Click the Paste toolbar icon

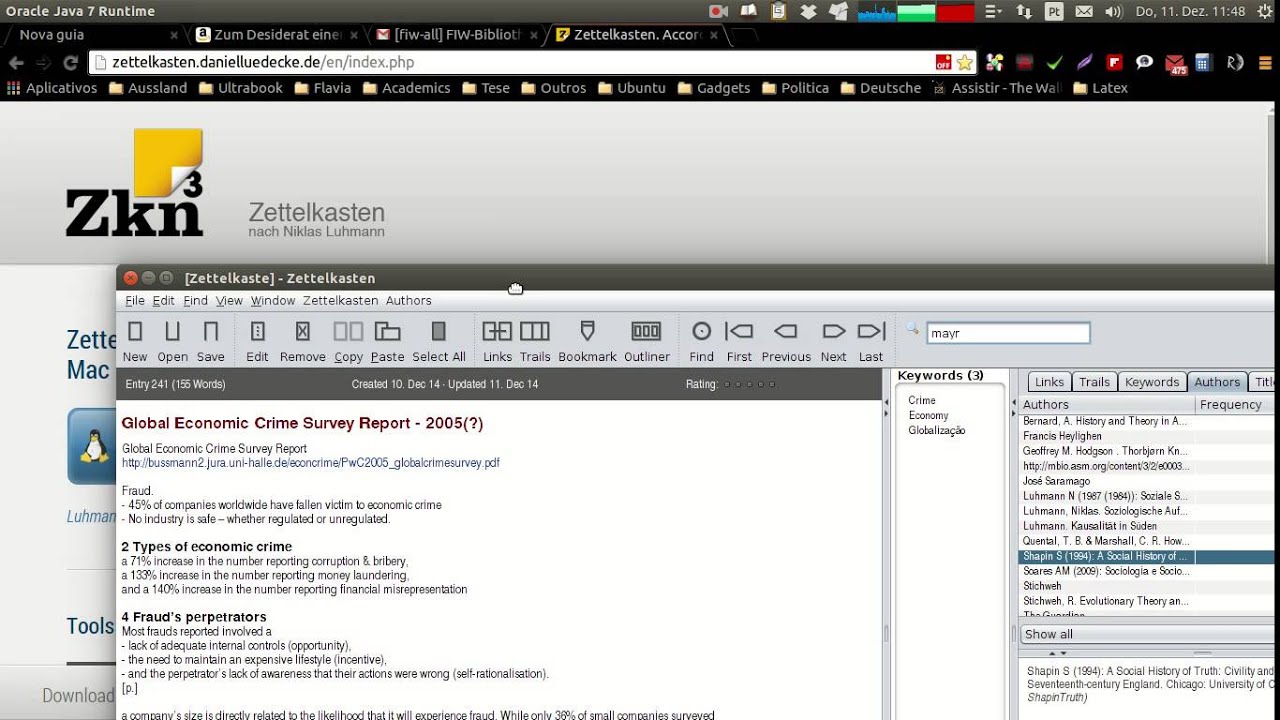click(x=387, y=331)
